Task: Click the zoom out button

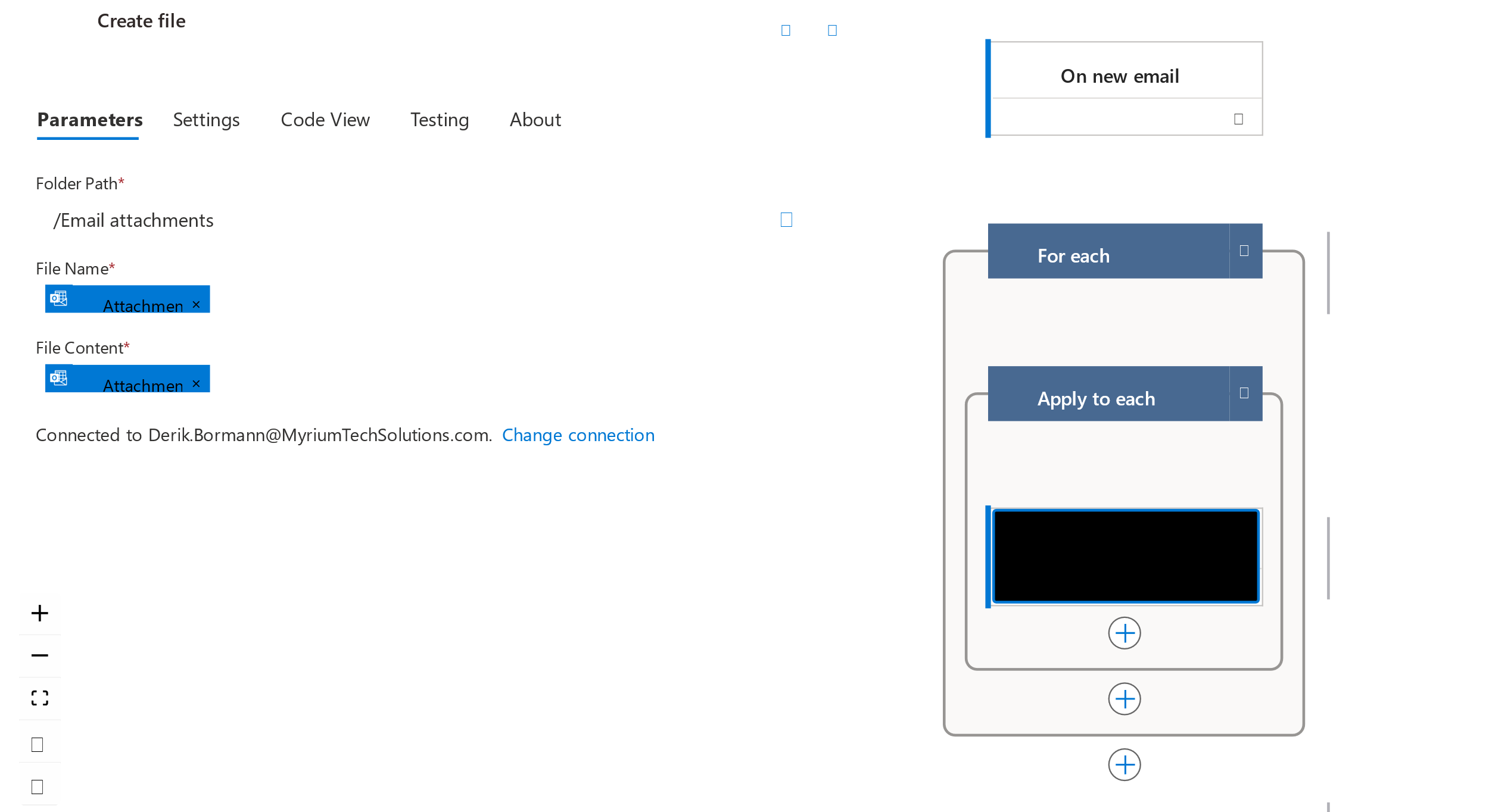Action: [x=39, y=655]
